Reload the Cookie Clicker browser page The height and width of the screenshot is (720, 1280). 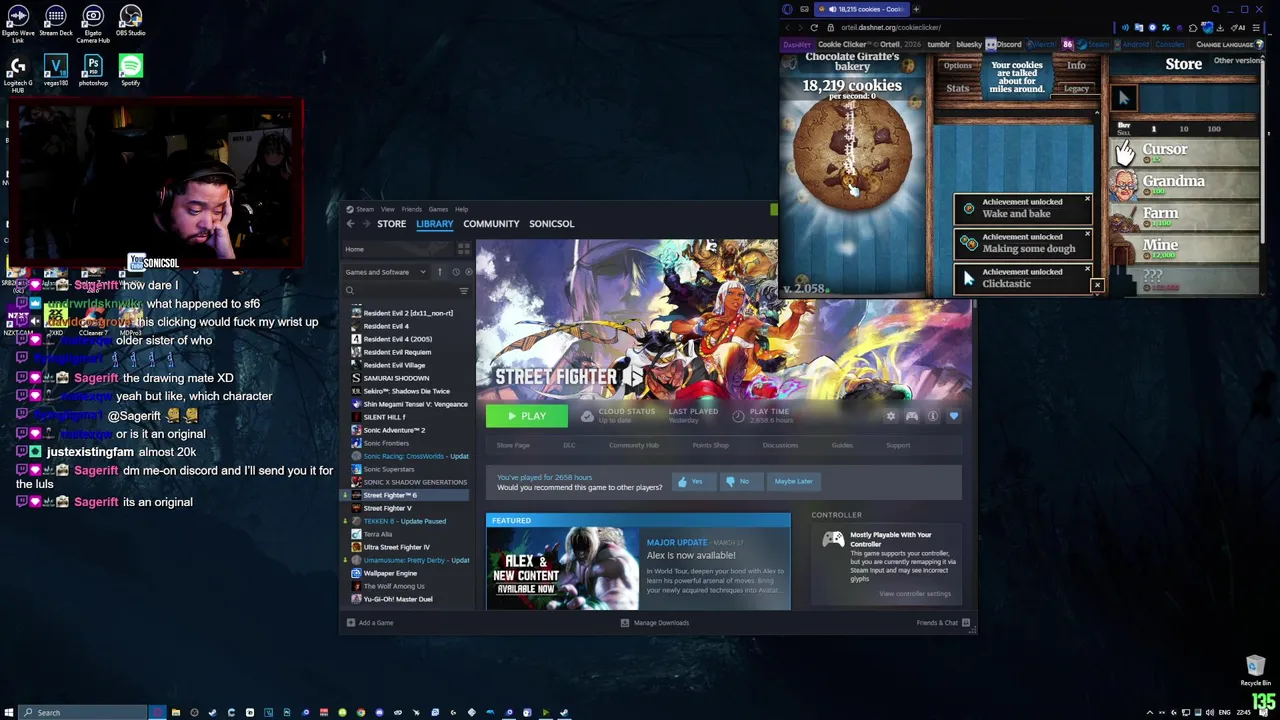point(814,27)
